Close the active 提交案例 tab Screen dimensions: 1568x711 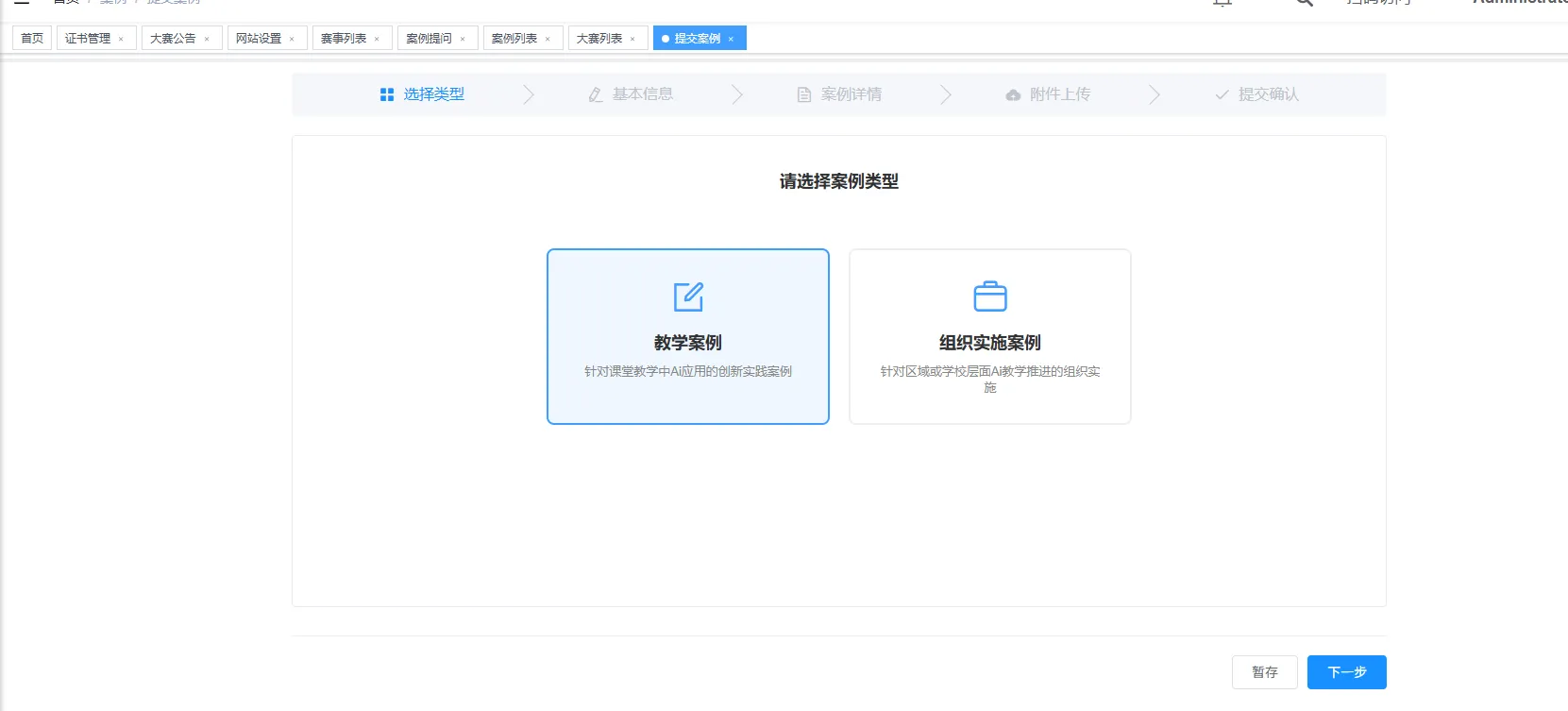[731, 39]
